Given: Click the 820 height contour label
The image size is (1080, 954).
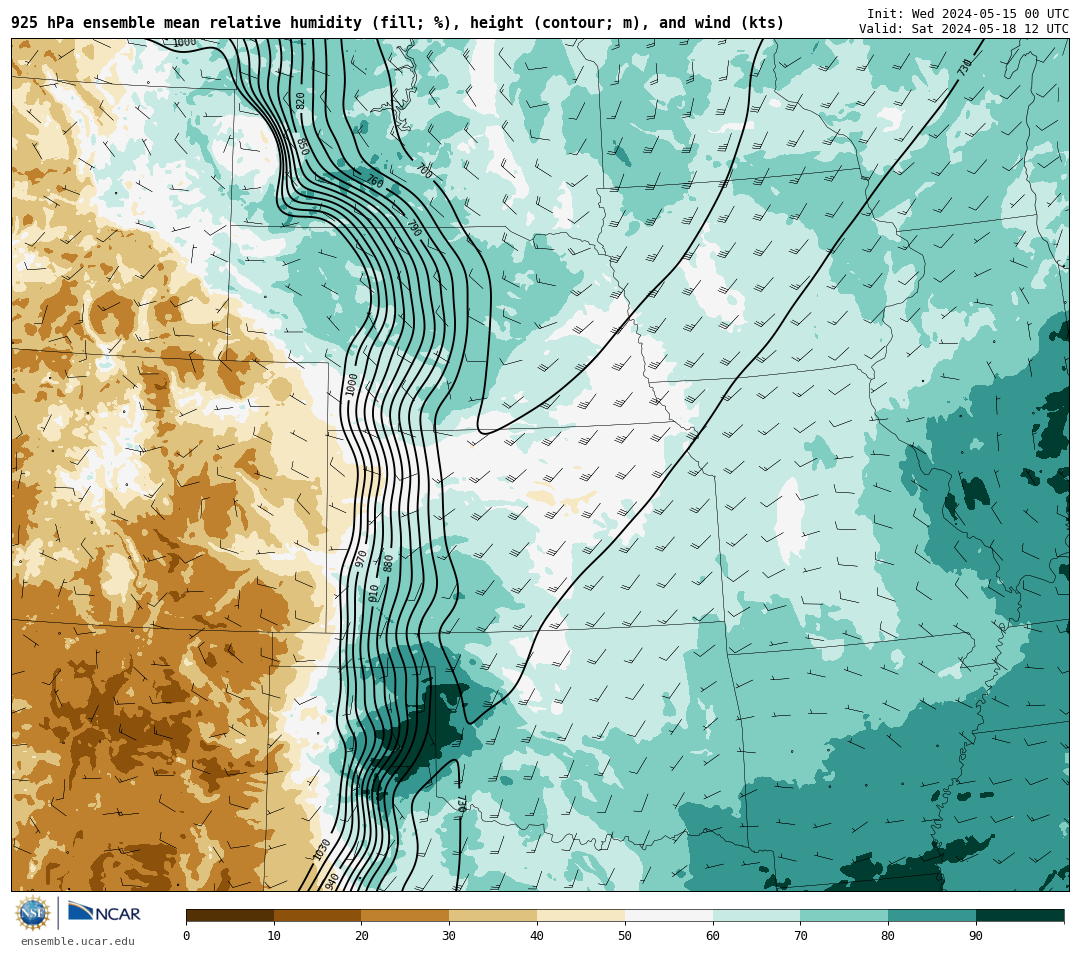Looking at the screenshot, I should click(300, 101).
